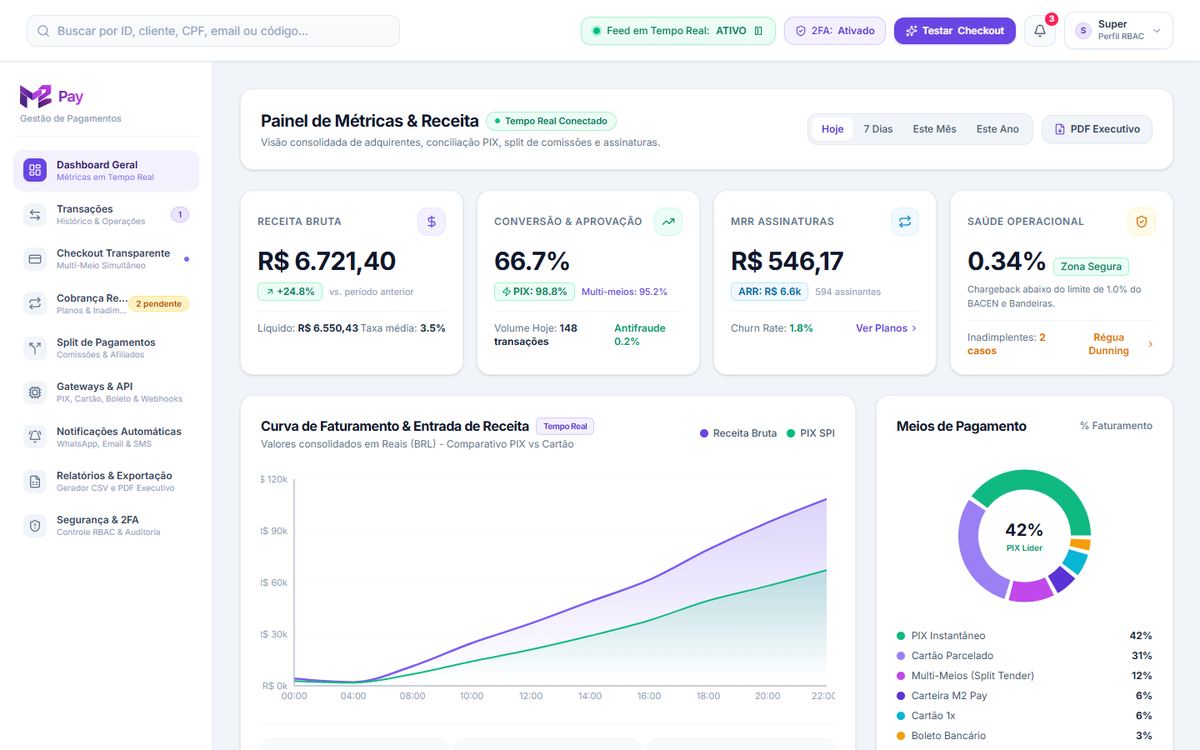
Task: Click the +24.8% growth badge
Action: pos(289,291)
